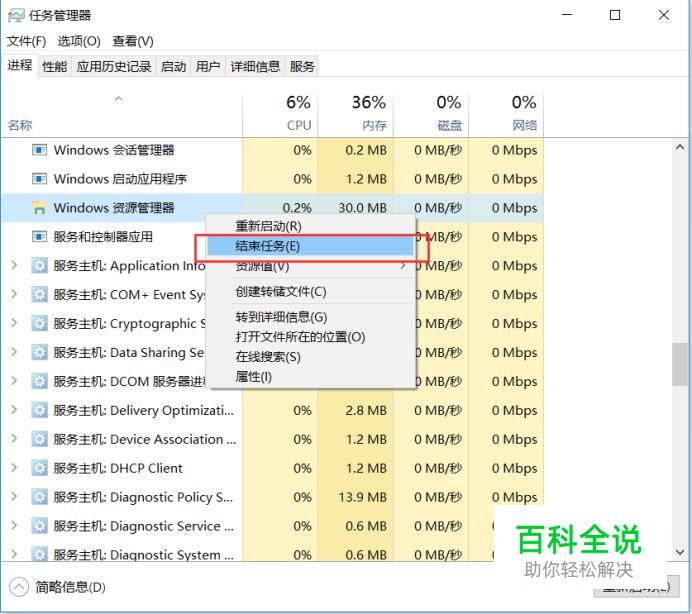Screen dimensions: 692x614
Task: Expand 服务主机: Diagnostic Policy Service group
Action: [x=14, y=497]
